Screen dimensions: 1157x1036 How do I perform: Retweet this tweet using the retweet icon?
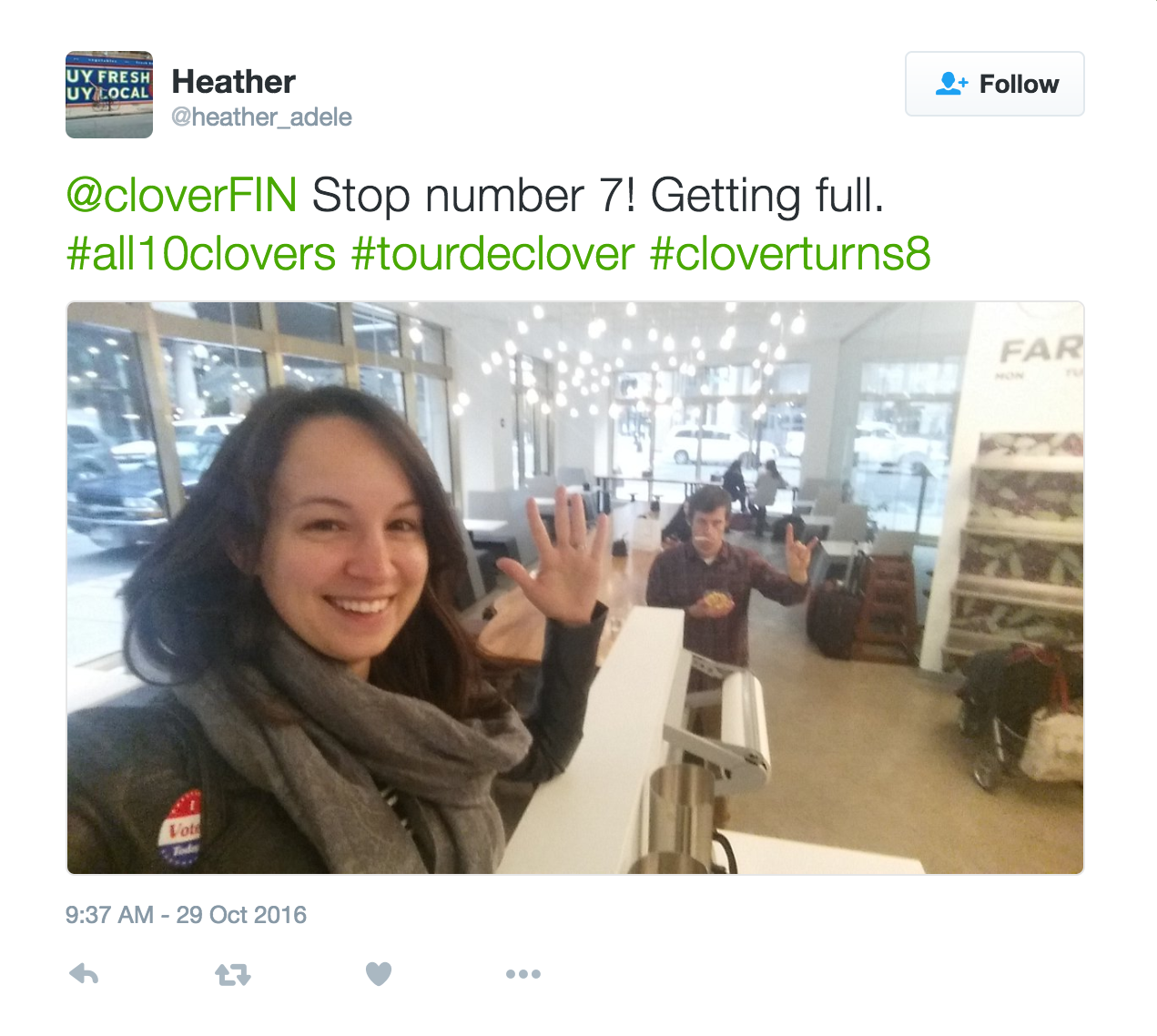[233, 975]
